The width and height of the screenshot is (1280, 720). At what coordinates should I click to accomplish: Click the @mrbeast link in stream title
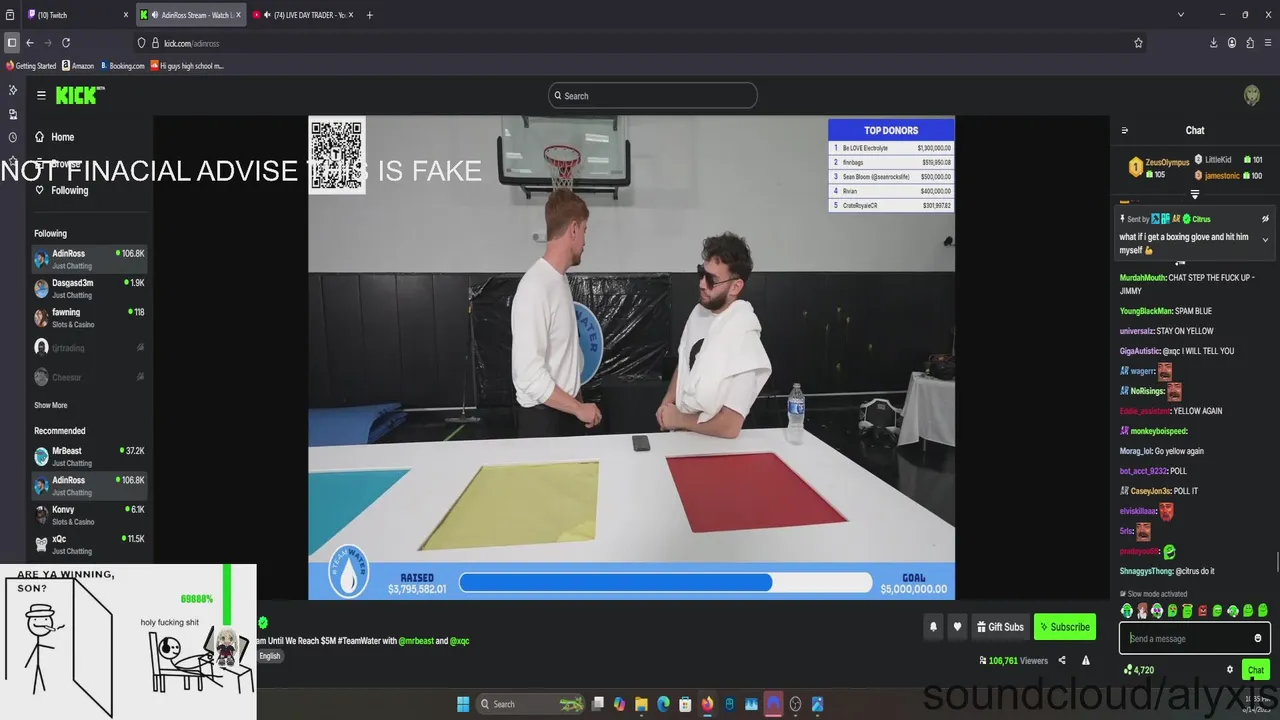click(416, 641)
